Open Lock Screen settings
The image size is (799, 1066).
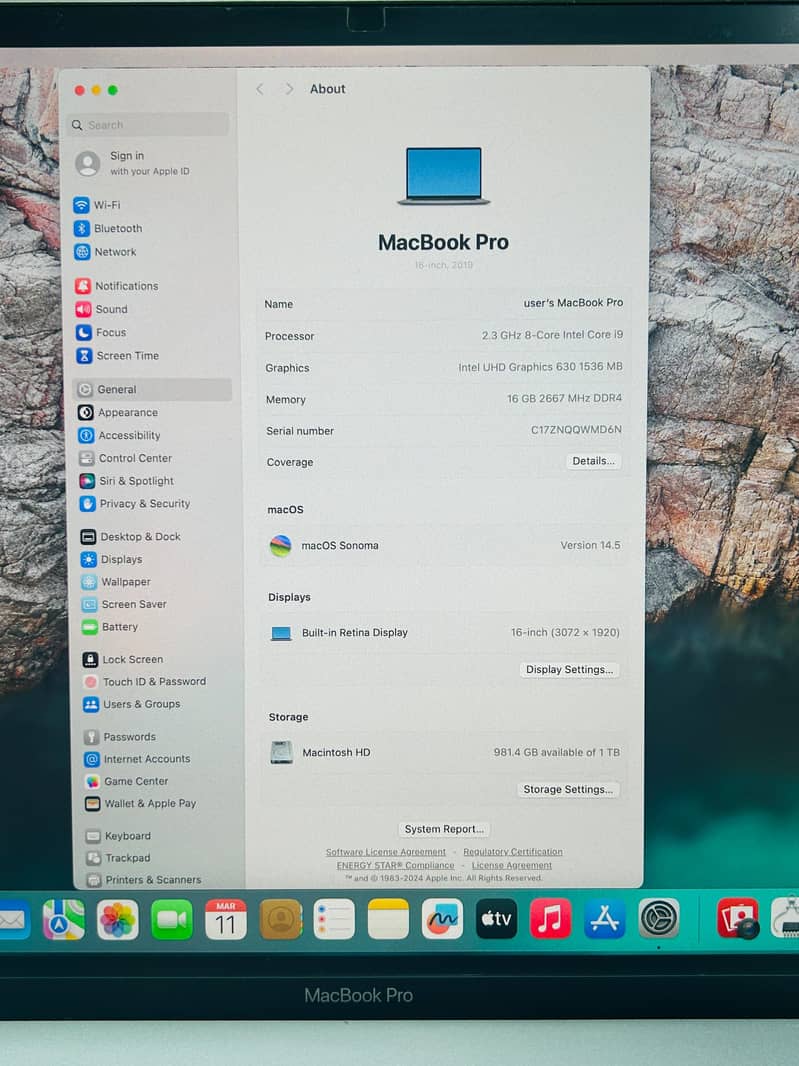coord(123,659)
